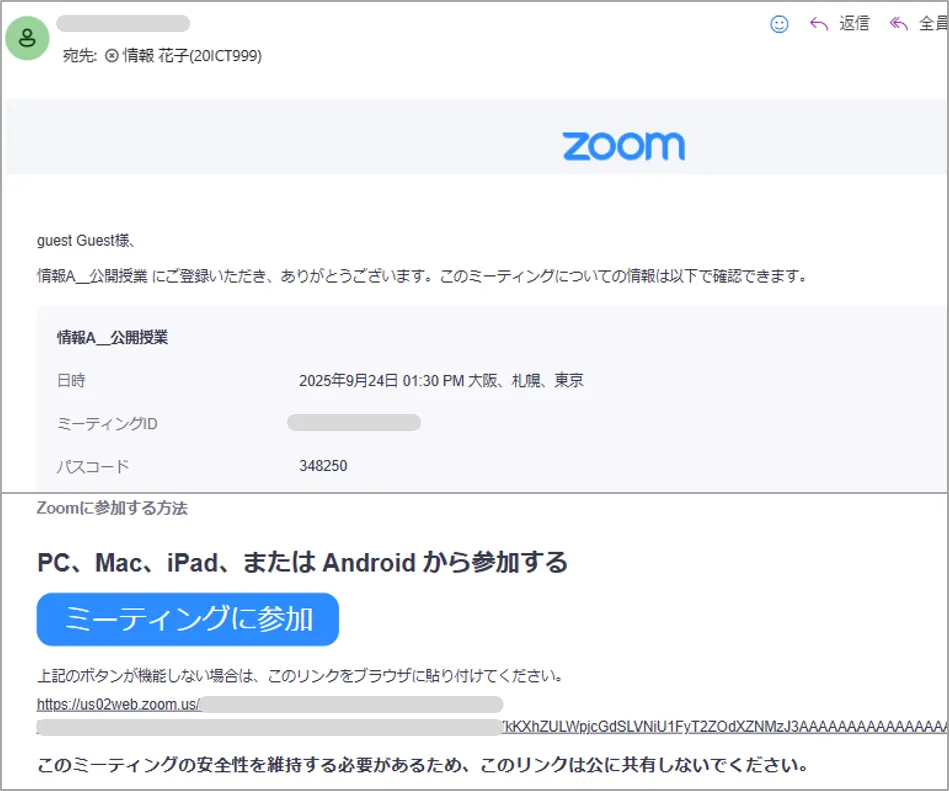This screenshot has height=791, width=949.
Task: Click the reply-all double arrow icon
Action: click(x=898, y=24)
